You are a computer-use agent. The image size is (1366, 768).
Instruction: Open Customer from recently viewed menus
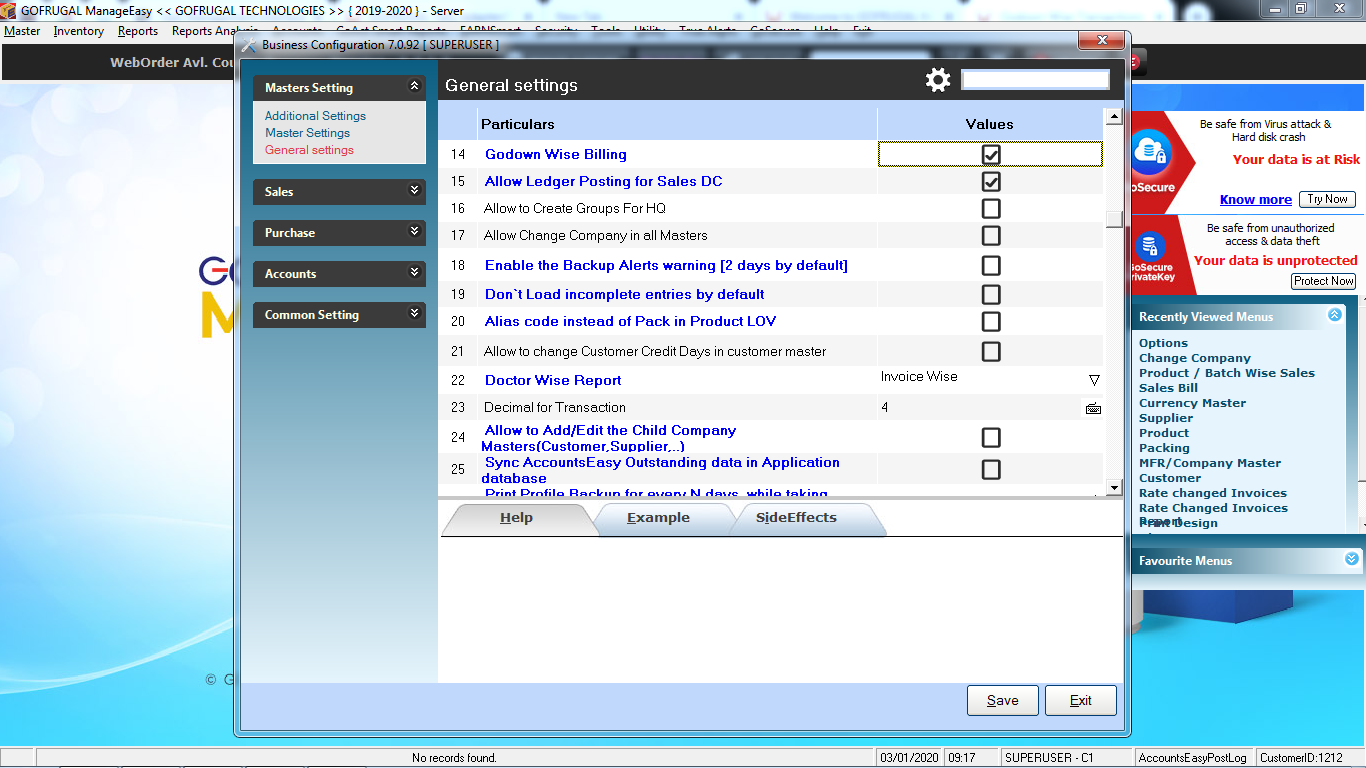tap(1170, 478)
